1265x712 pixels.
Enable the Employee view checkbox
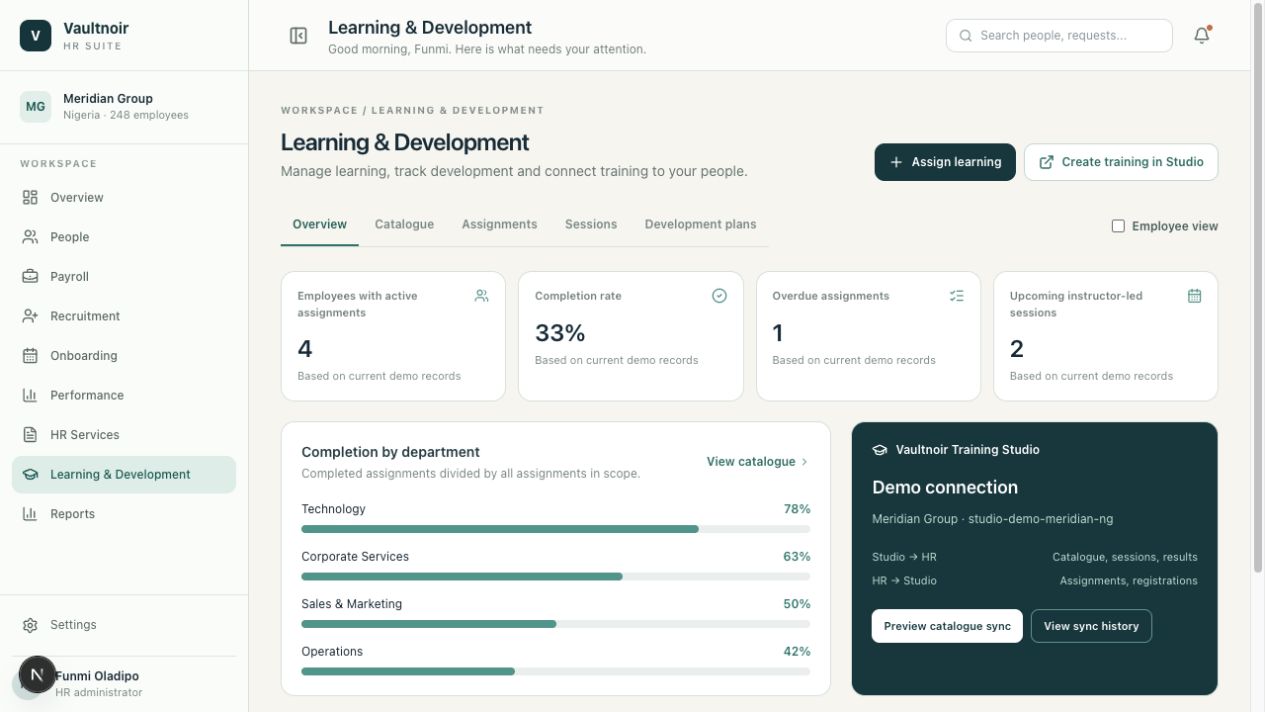click(1118, 226)
